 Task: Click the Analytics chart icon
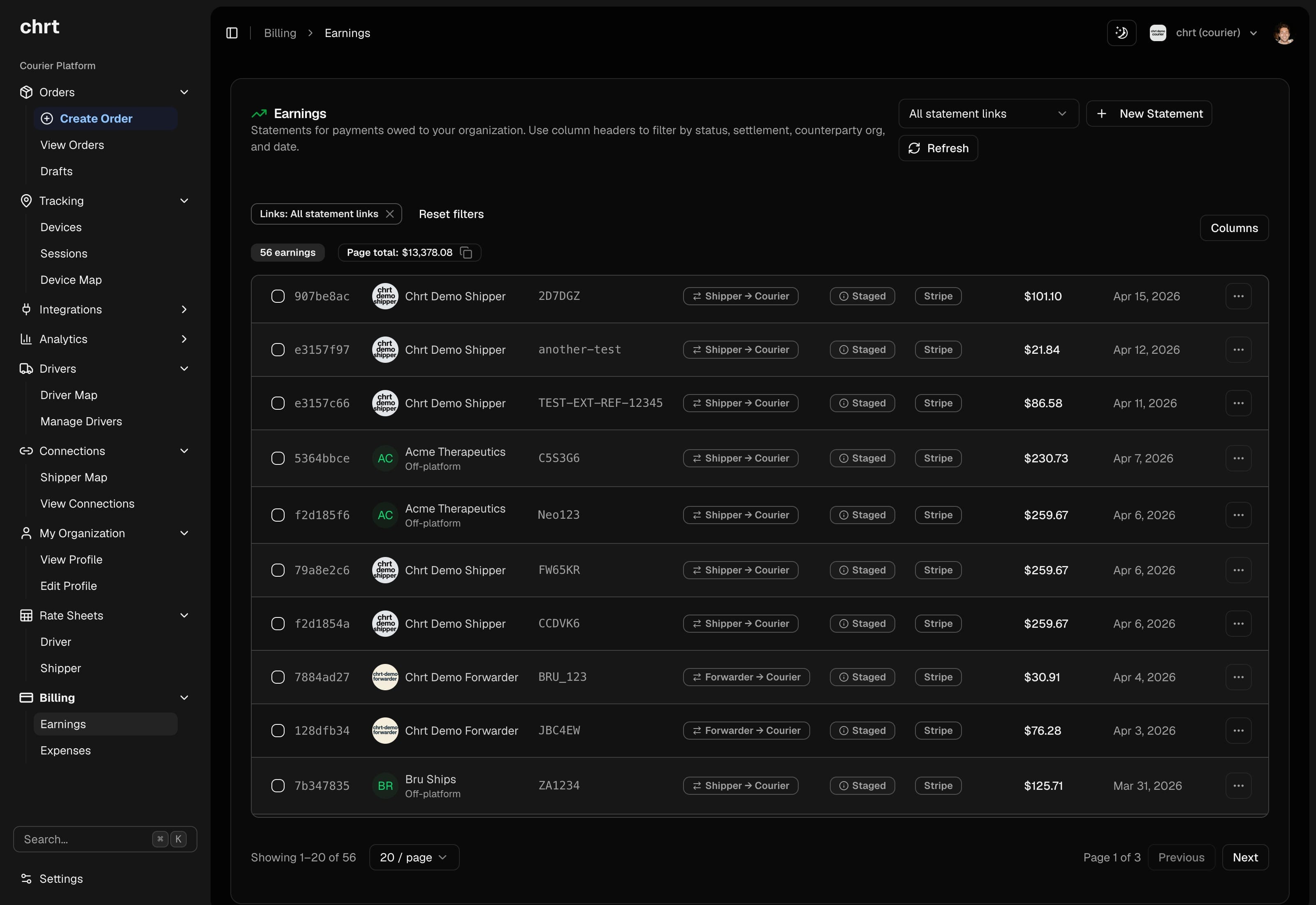[x=26, y=339]
